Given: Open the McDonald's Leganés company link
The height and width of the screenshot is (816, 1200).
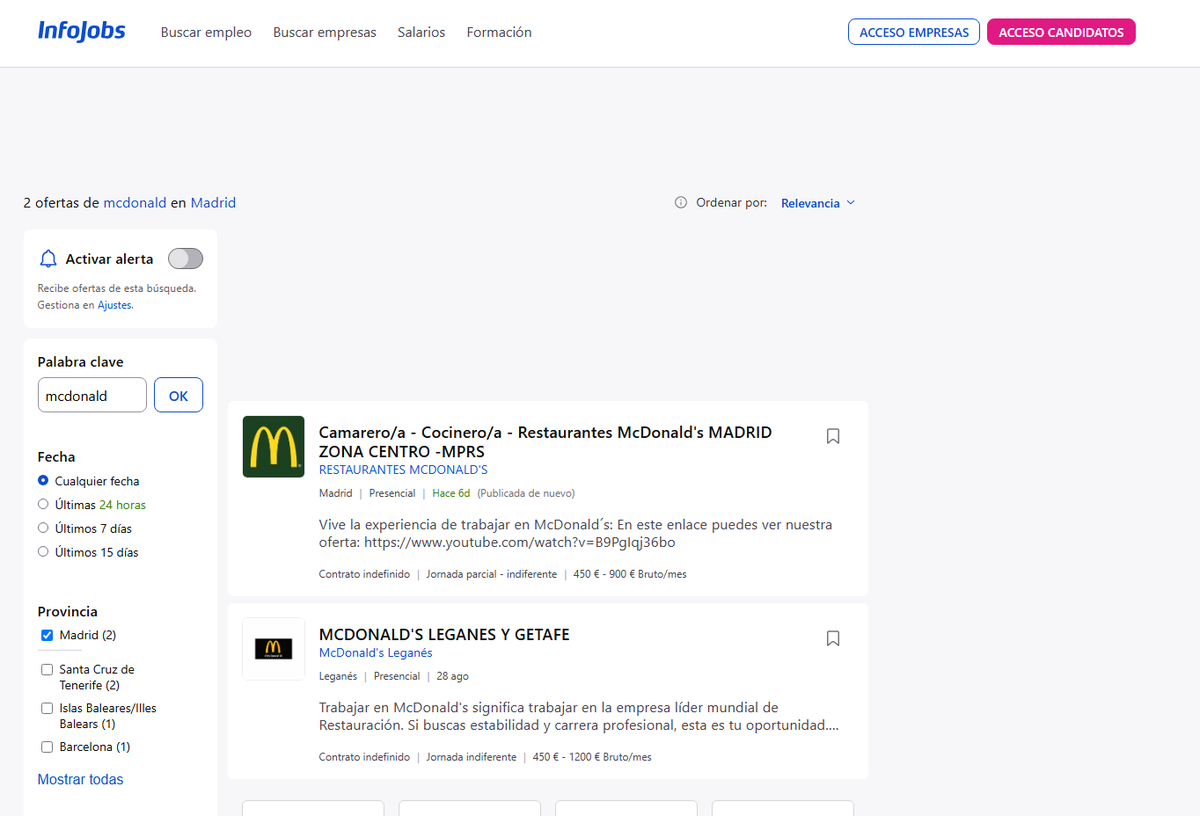Looking at the screenshot, I should pos(376,653).
